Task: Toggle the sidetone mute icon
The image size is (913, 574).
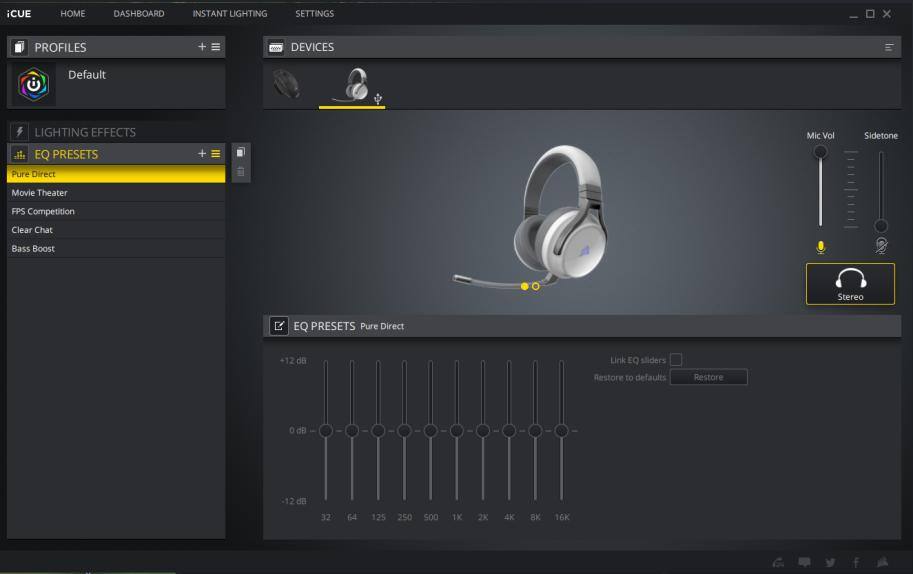Action: 881,246
